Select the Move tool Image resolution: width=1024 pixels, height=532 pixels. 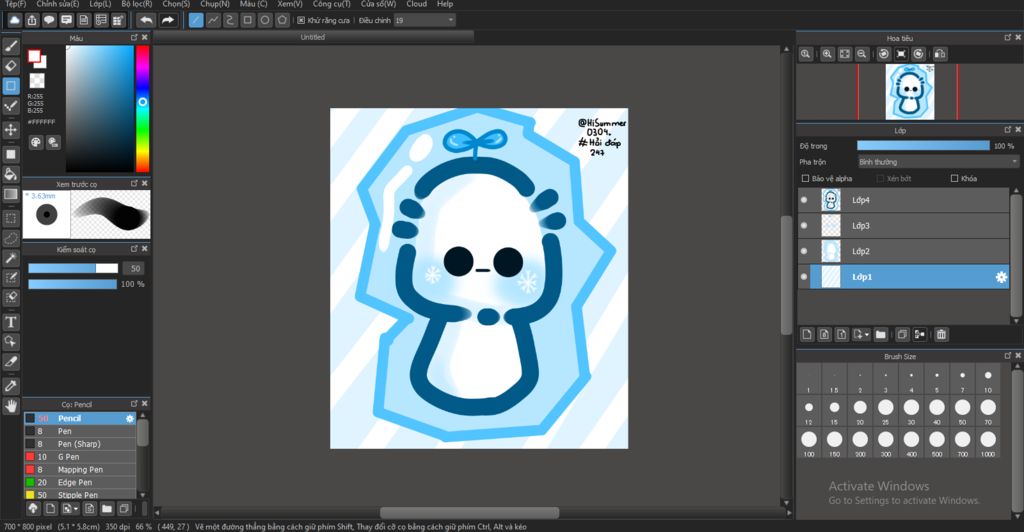click(10, 130)
